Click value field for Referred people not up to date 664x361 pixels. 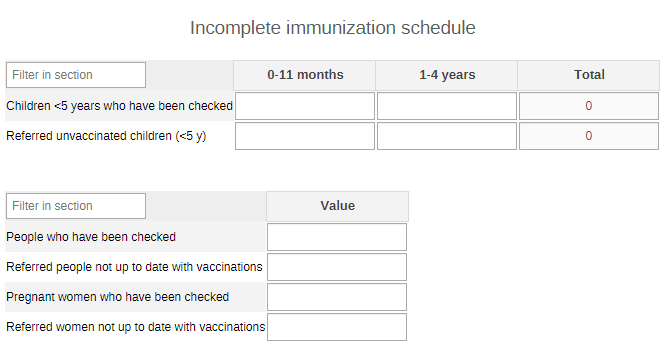[337, 267]
